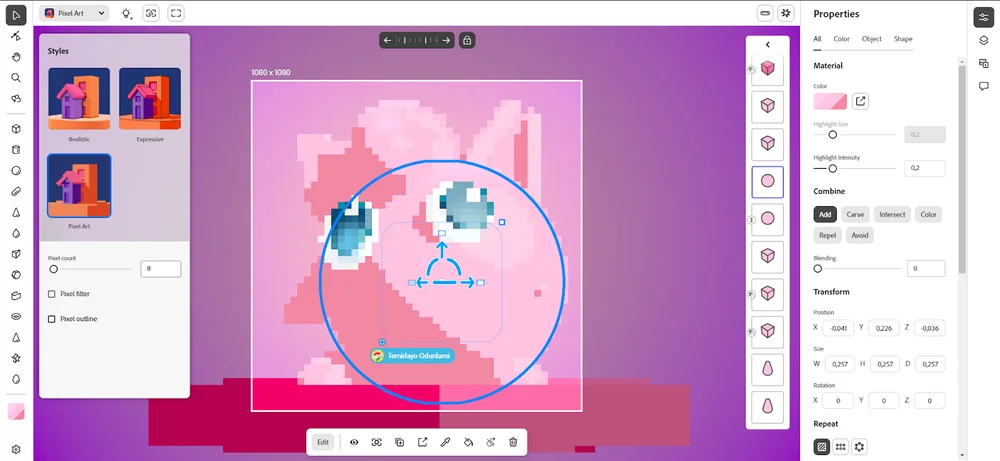This screenshot has width=1000, height=461.
Task: Add a cylinder shape from left toolbar
Action: coord(16,150)
